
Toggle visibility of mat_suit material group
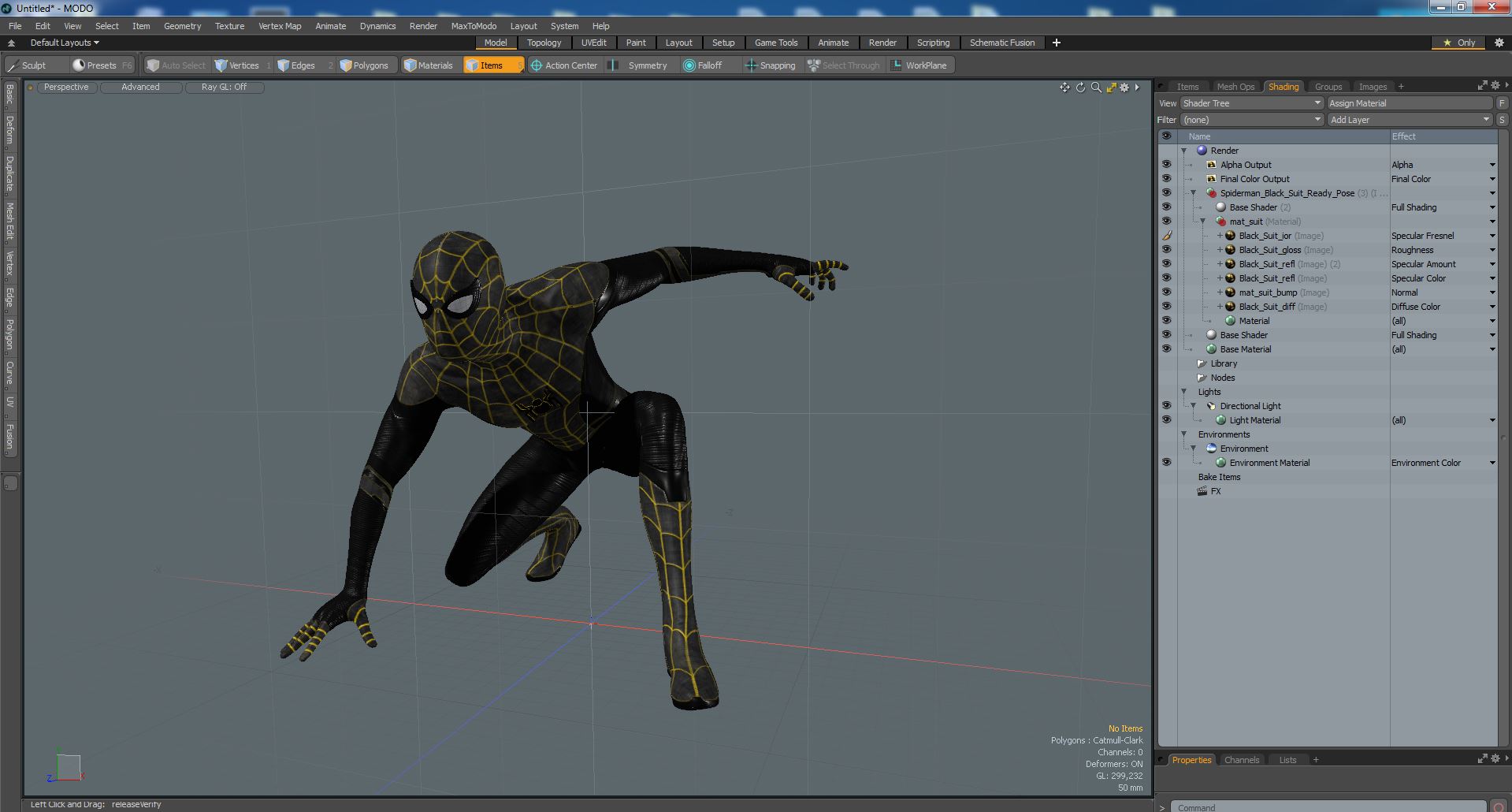pos(1166,222)
